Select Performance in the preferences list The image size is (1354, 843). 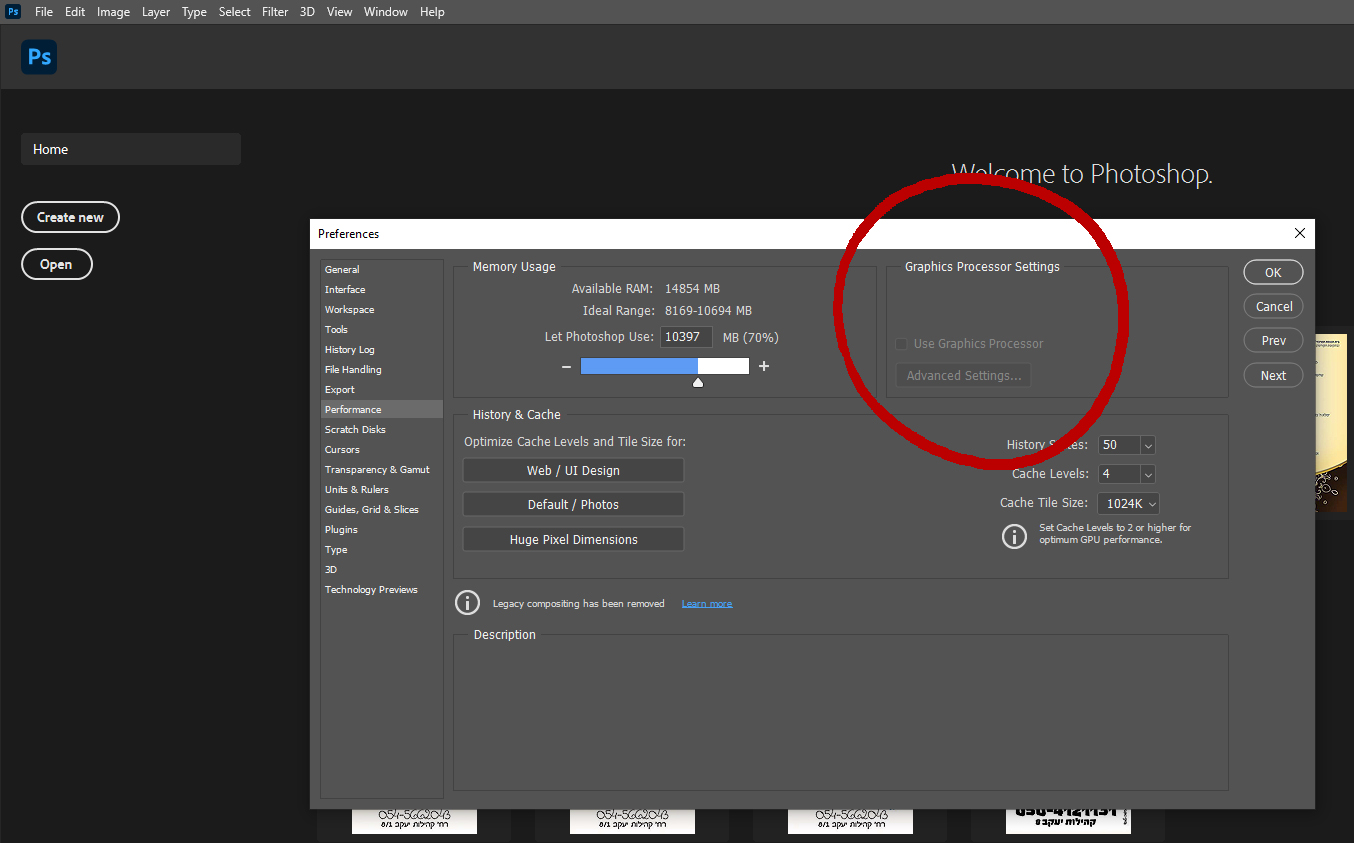382,410
